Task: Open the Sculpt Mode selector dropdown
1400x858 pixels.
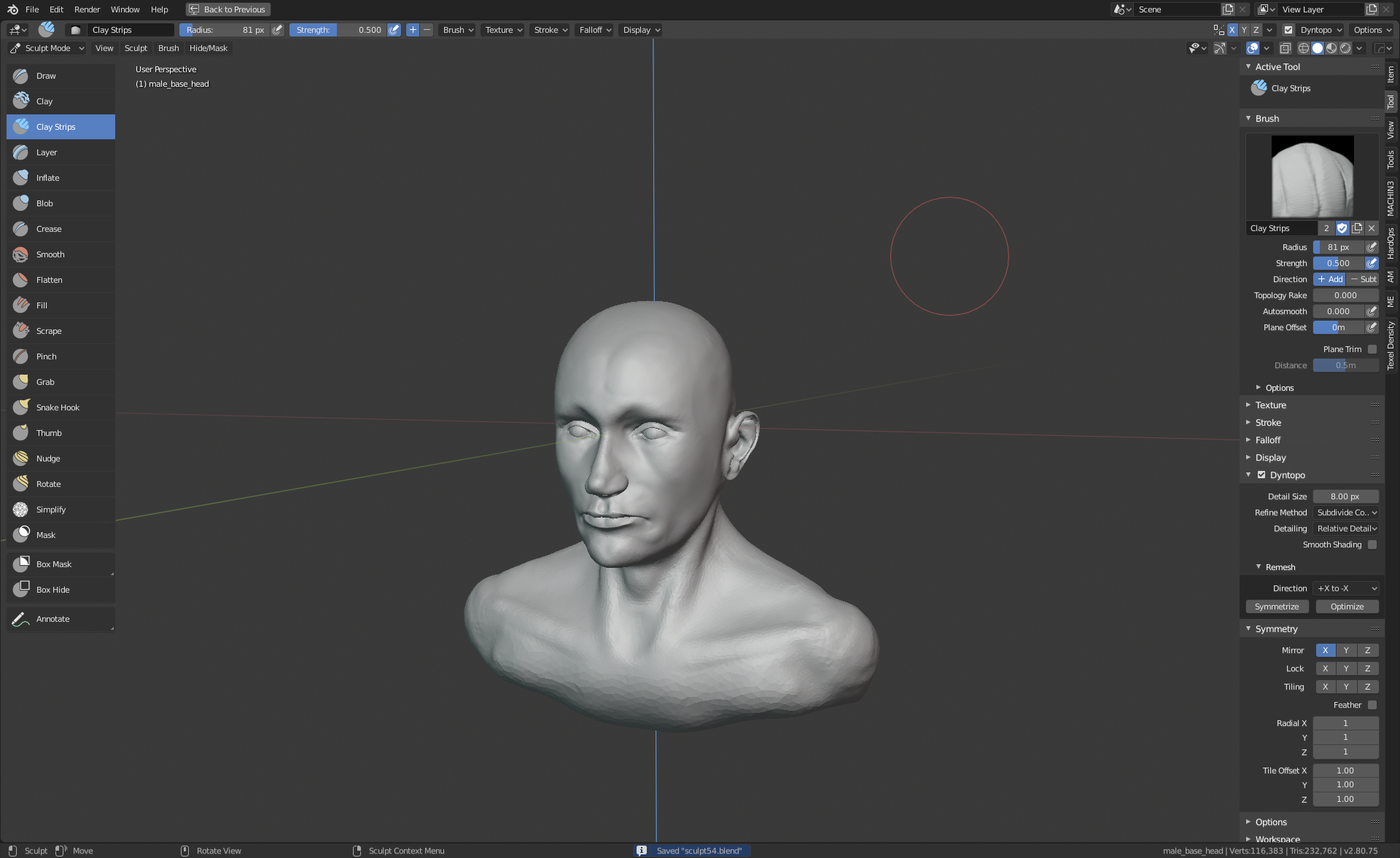Action: tap(47, 48)
